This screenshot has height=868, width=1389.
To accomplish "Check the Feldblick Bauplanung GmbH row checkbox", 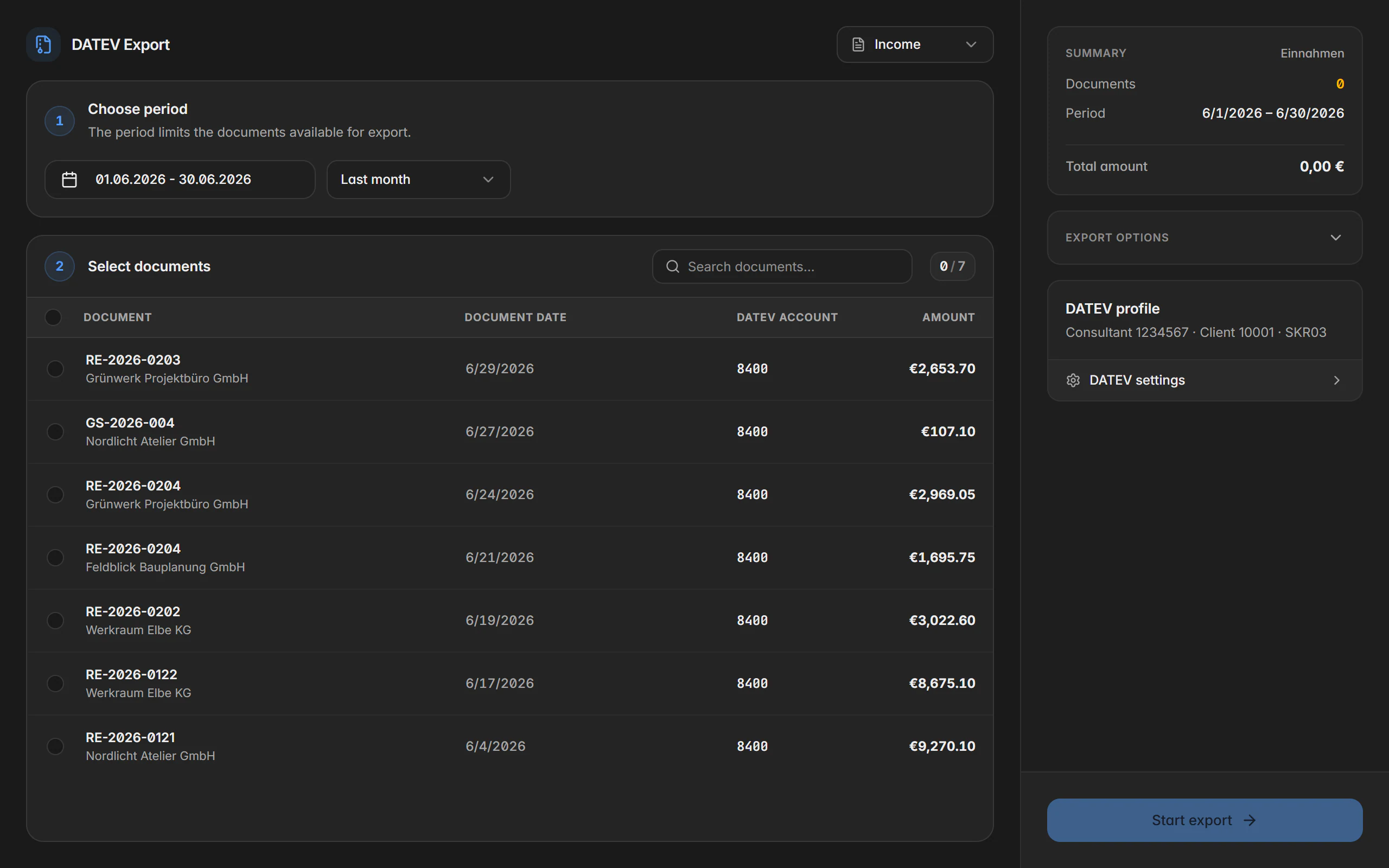I will click(55, 558).
